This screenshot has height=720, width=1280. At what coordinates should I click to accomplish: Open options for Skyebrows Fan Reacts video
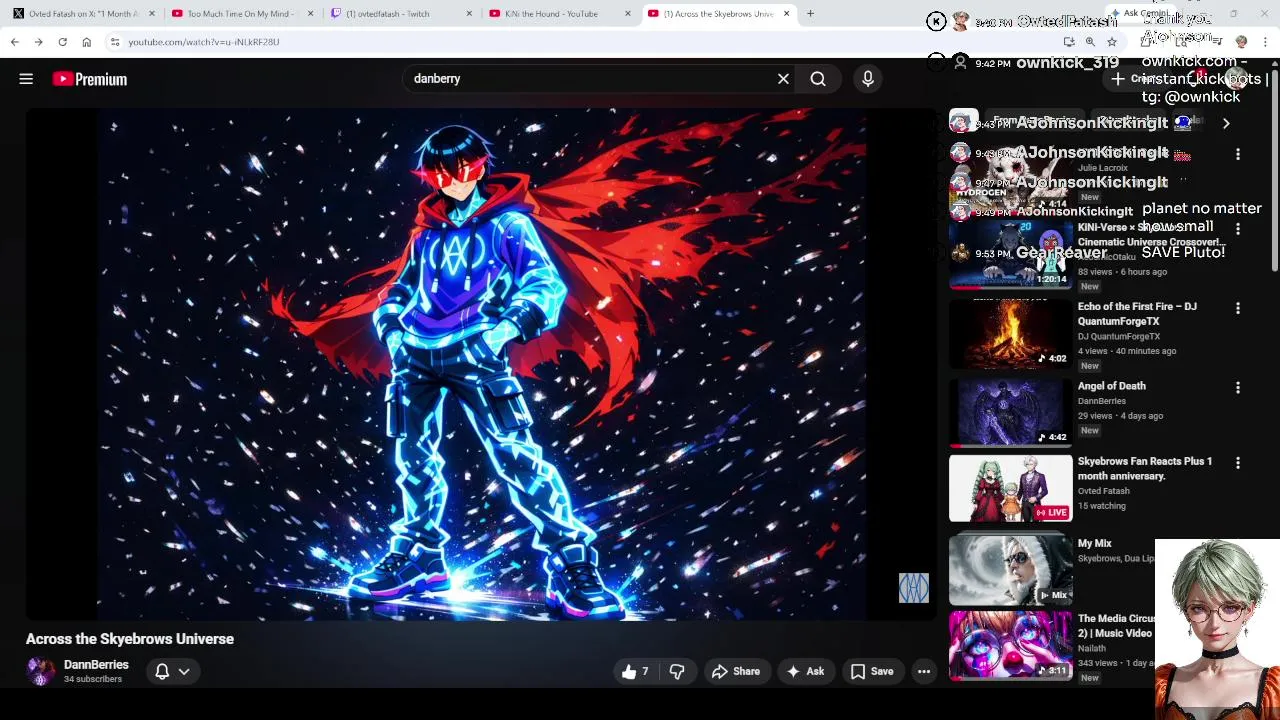click(x=1238, y=463)
